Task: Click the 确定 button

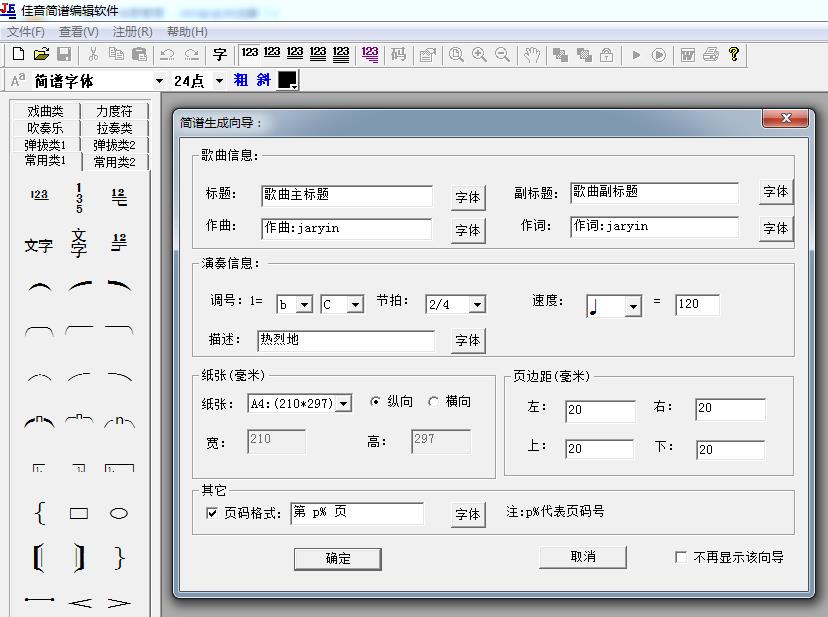Action: coord(338,558)
